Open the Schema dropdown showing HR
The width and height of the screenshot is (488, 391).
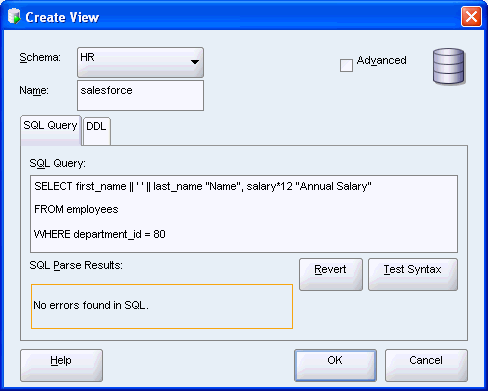click(140, 62)
